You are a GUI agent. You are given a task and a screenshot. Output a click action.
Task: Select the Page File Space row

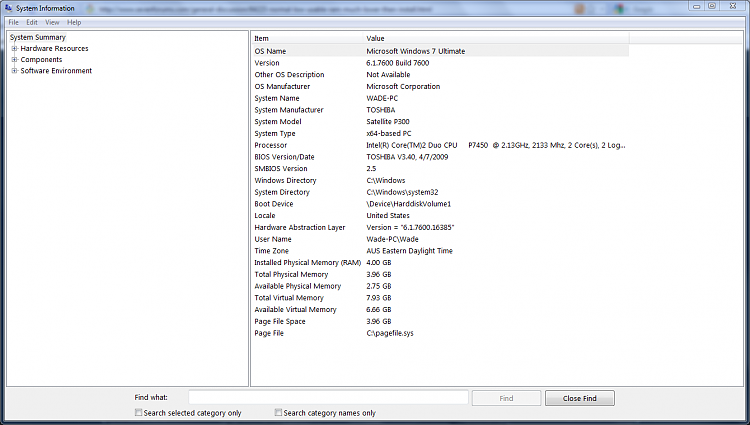point(441,321)
